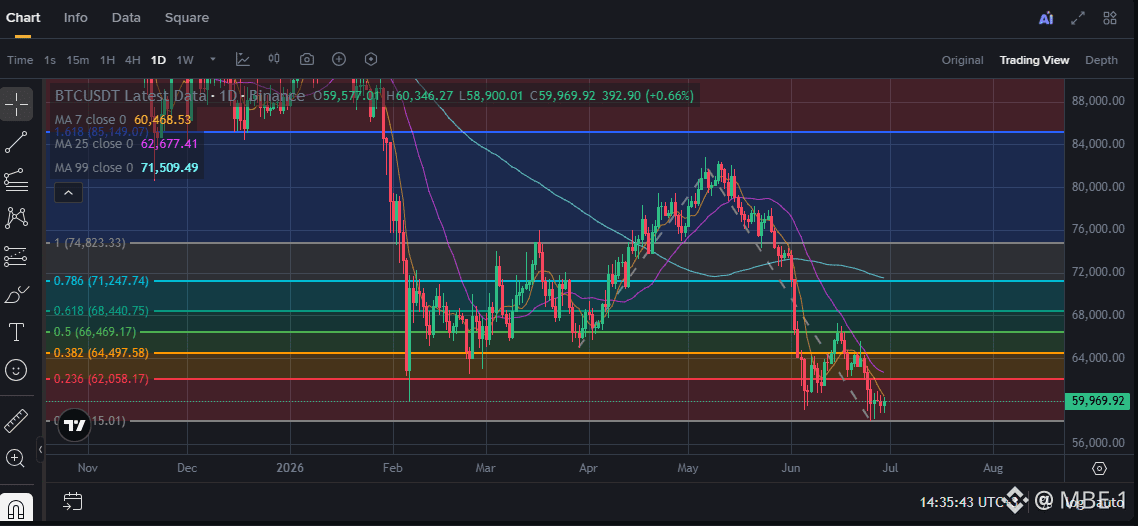This screenshot has width=1138, height=526.
Task: Toggle the magnet snap mode
Action: coord(16,506)
